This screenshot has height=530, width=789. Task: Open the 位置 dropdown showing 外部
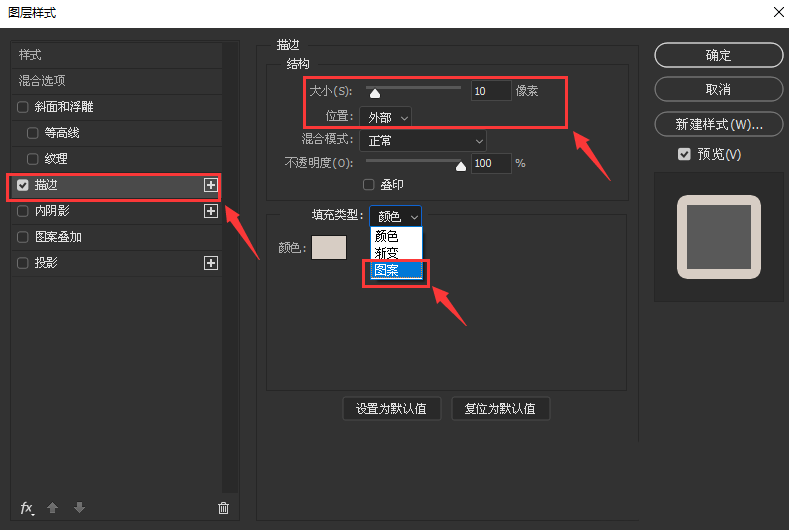point(385,118)
